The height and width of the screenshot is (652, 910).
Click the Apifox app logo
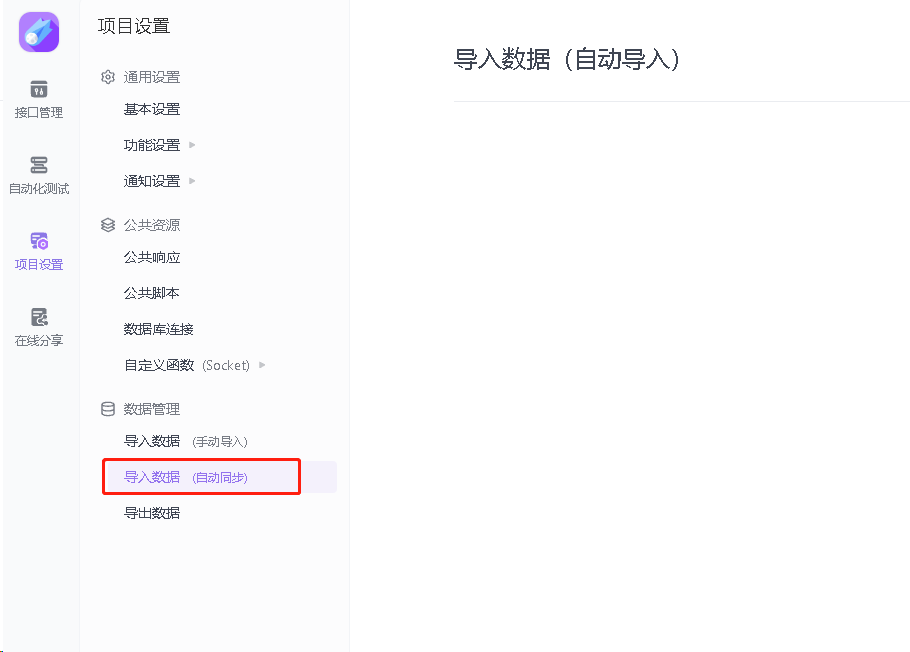point(39,32)
